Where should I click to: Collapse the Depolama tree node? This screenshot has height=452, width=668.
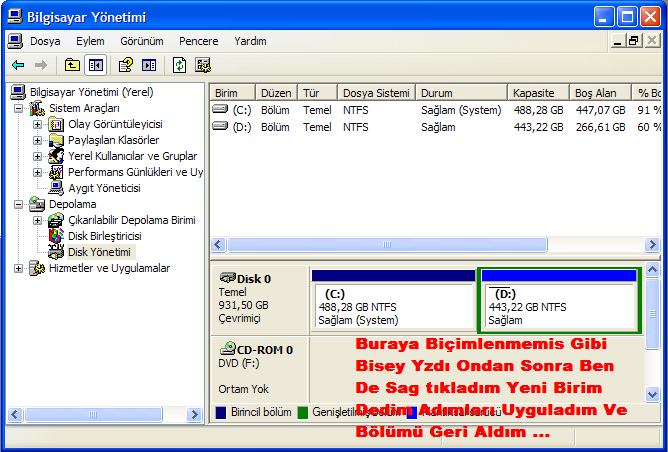point(19,204)
